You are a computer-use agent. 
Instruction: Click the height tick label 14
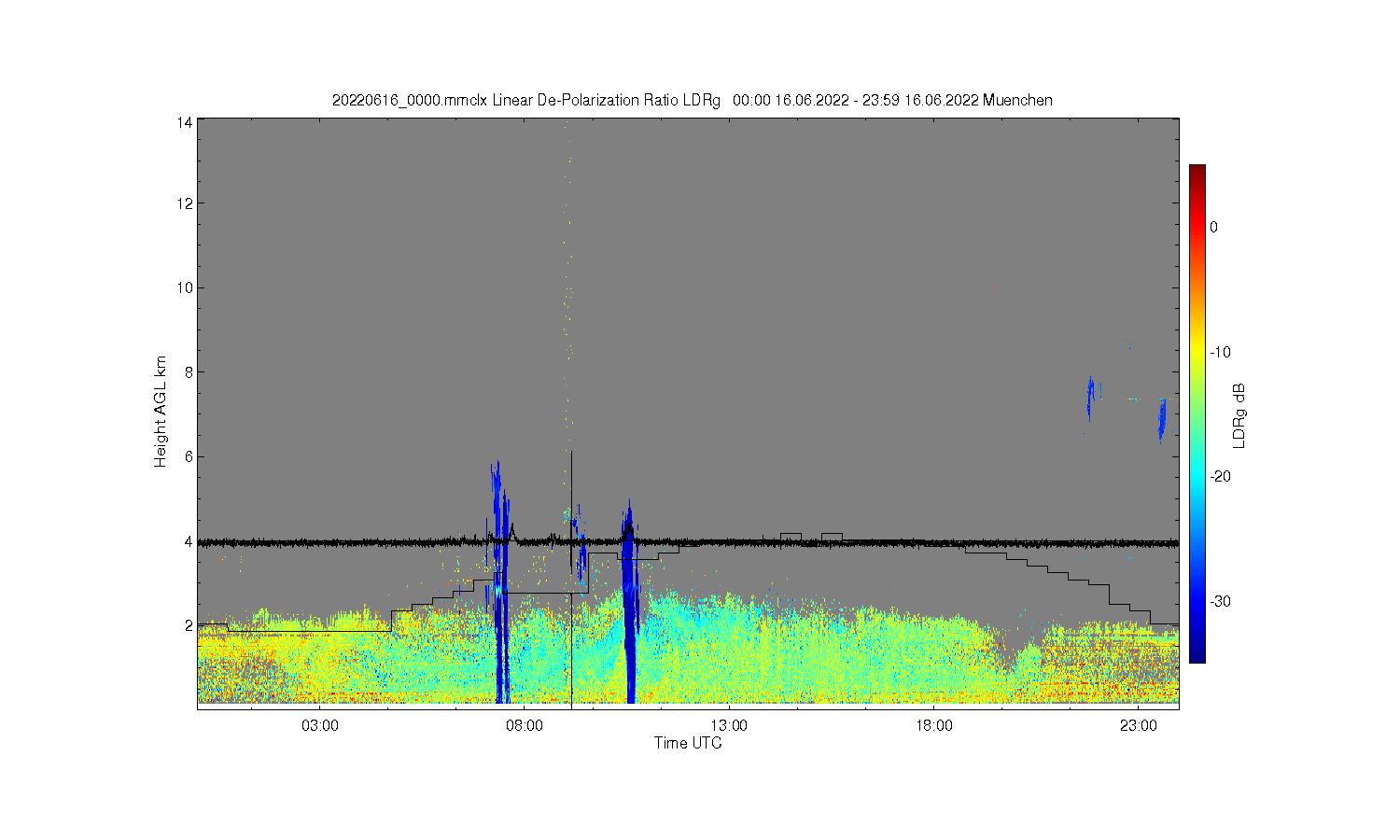(185, 122)
